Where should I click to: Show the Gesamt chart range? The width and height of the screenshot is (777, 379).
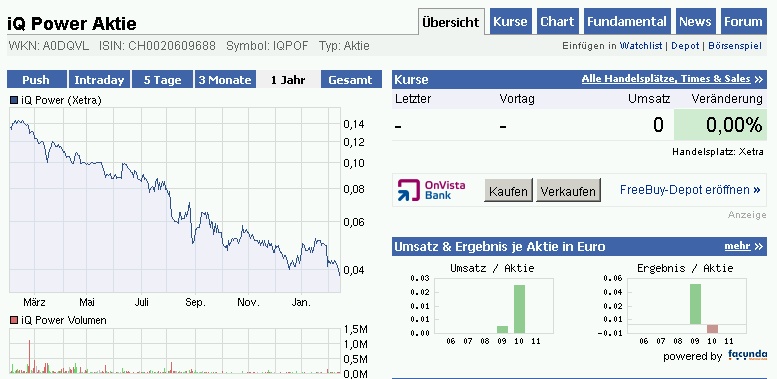pyautogui.click(x=351, y=79)
